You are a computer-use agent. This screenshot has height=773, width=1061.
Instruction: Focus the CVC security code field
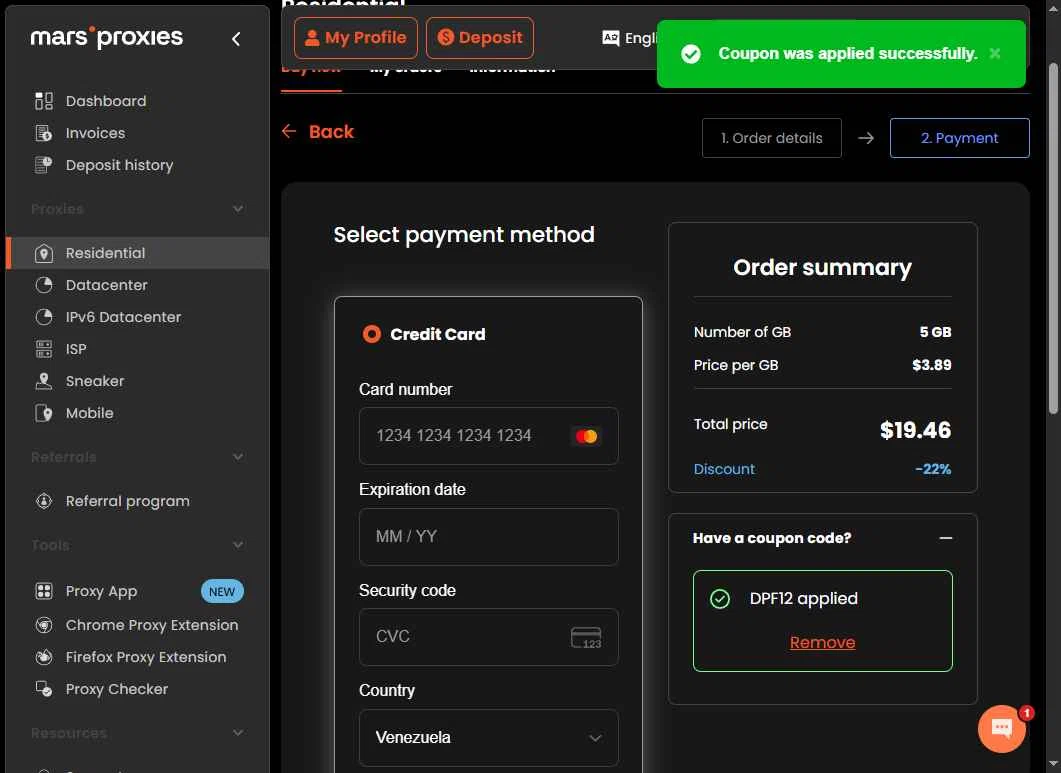tap(489, 637)
